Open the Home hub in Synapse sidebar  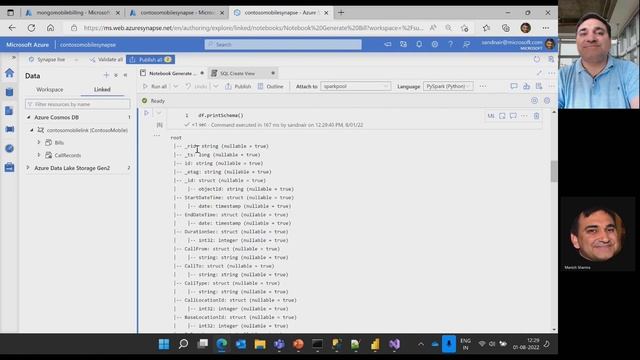(x=9, y=73)
